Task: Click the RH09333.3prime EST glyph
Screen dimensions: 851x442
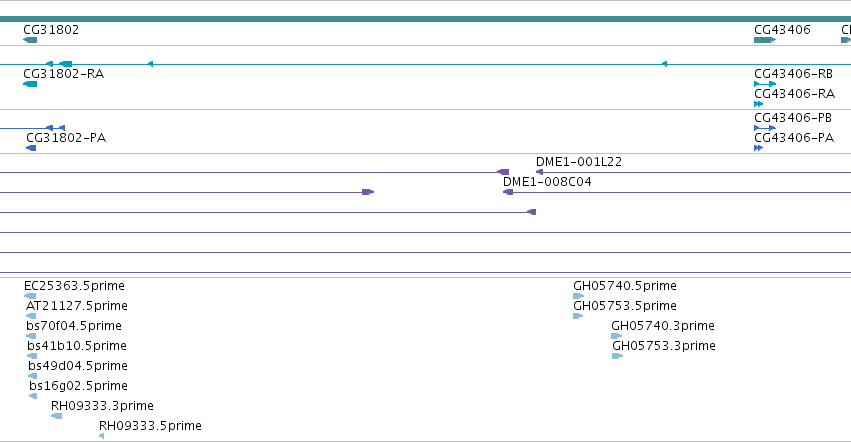Action: (56, 416)
